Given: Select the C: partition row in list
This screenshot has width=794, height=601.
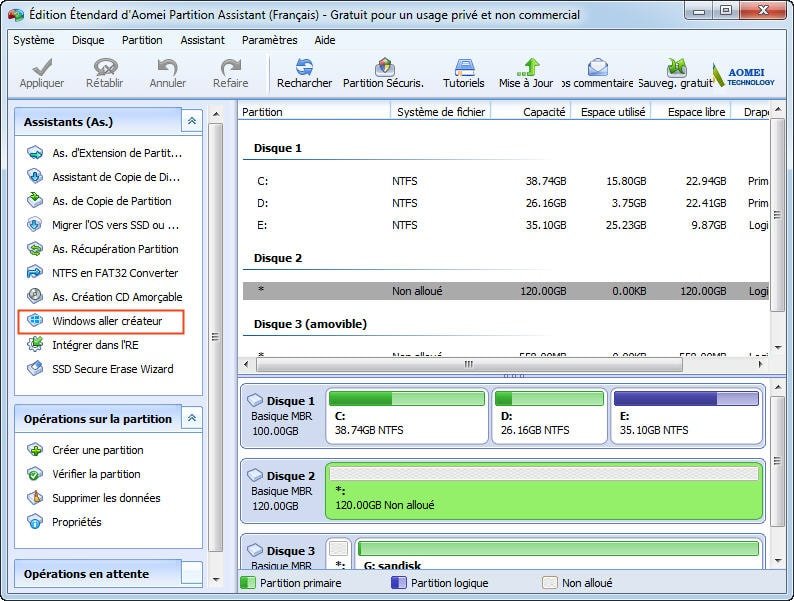Looking at the screenshot, I should pyautogui.click(x=506, y=181).
